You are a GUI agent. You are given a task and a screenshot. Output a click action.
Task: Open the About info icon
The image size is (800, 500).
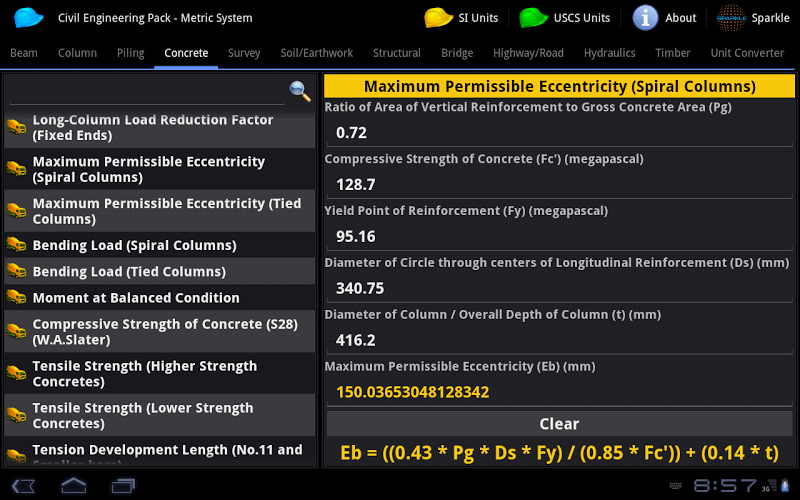[x=646, y=18]
